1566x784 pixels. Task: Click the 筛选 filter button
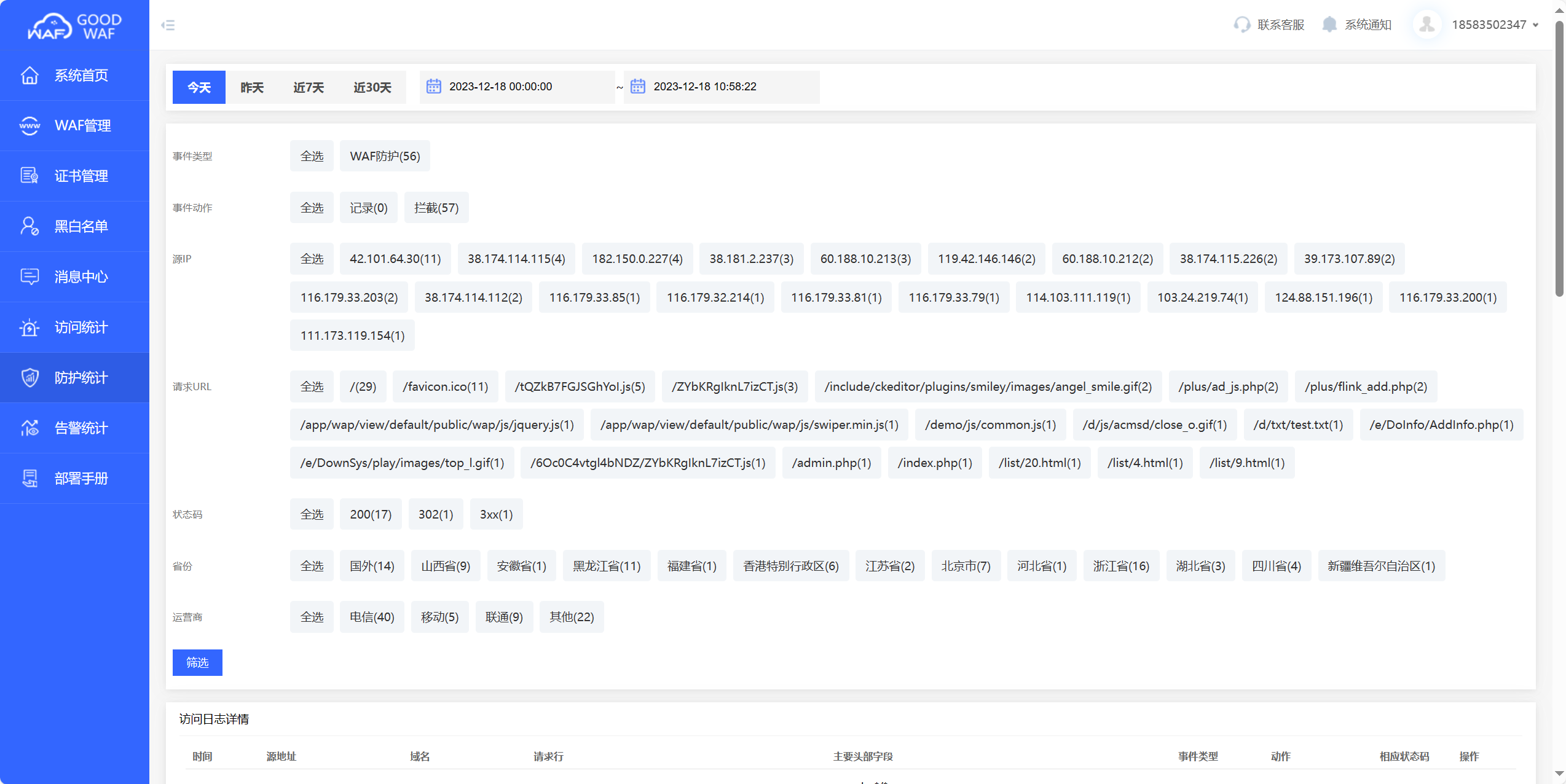tap(197, 662)
